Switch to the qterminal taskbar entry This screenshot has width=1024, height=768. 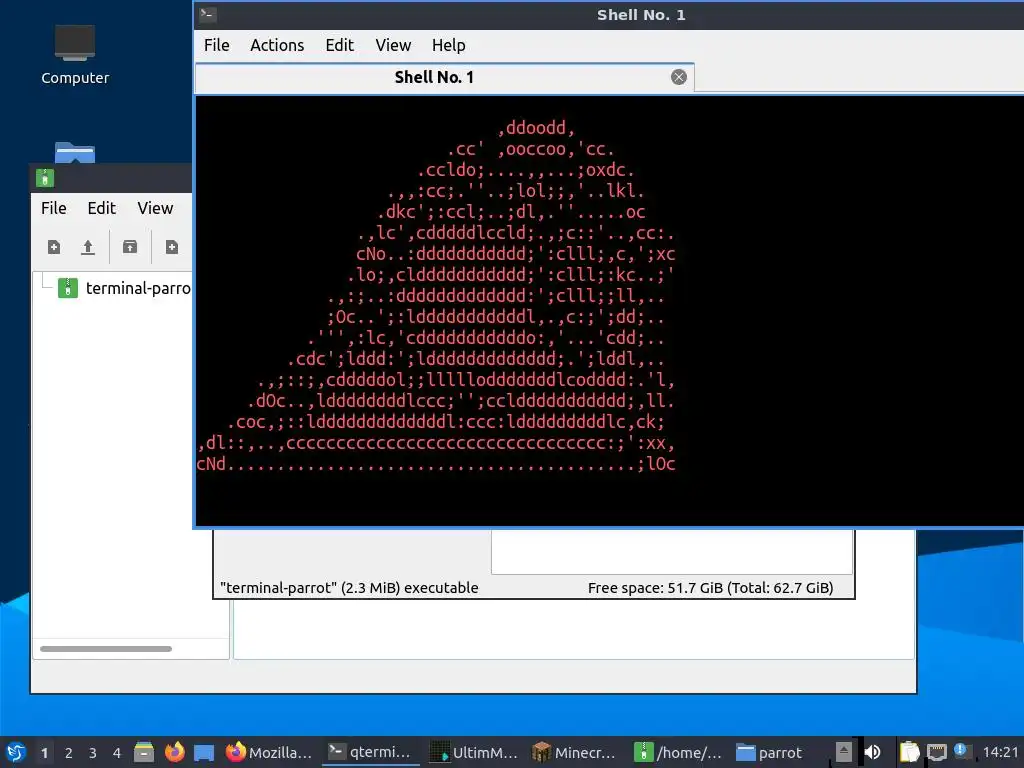point(369,752)
